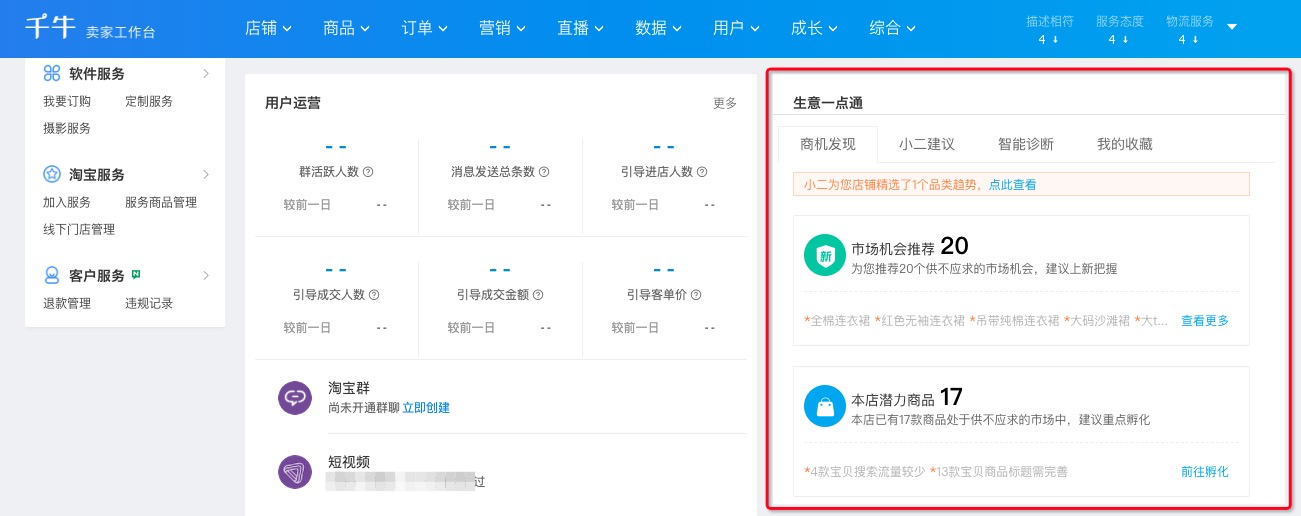Open the 综合 dropdown menu
Image resolution: width=1301 pixels, height=516 pixels.
pos(892,28)
